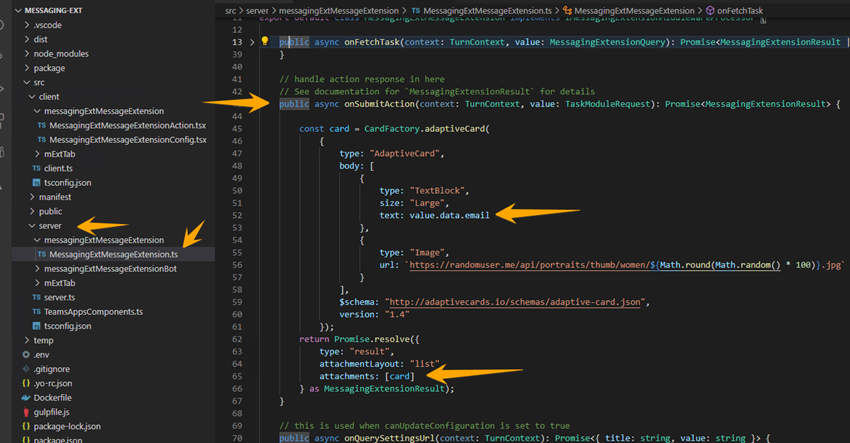Click CardFactory.adaptiveCard on line 45
This screenshot has height=443, width=850.
(x=424, y=129)
